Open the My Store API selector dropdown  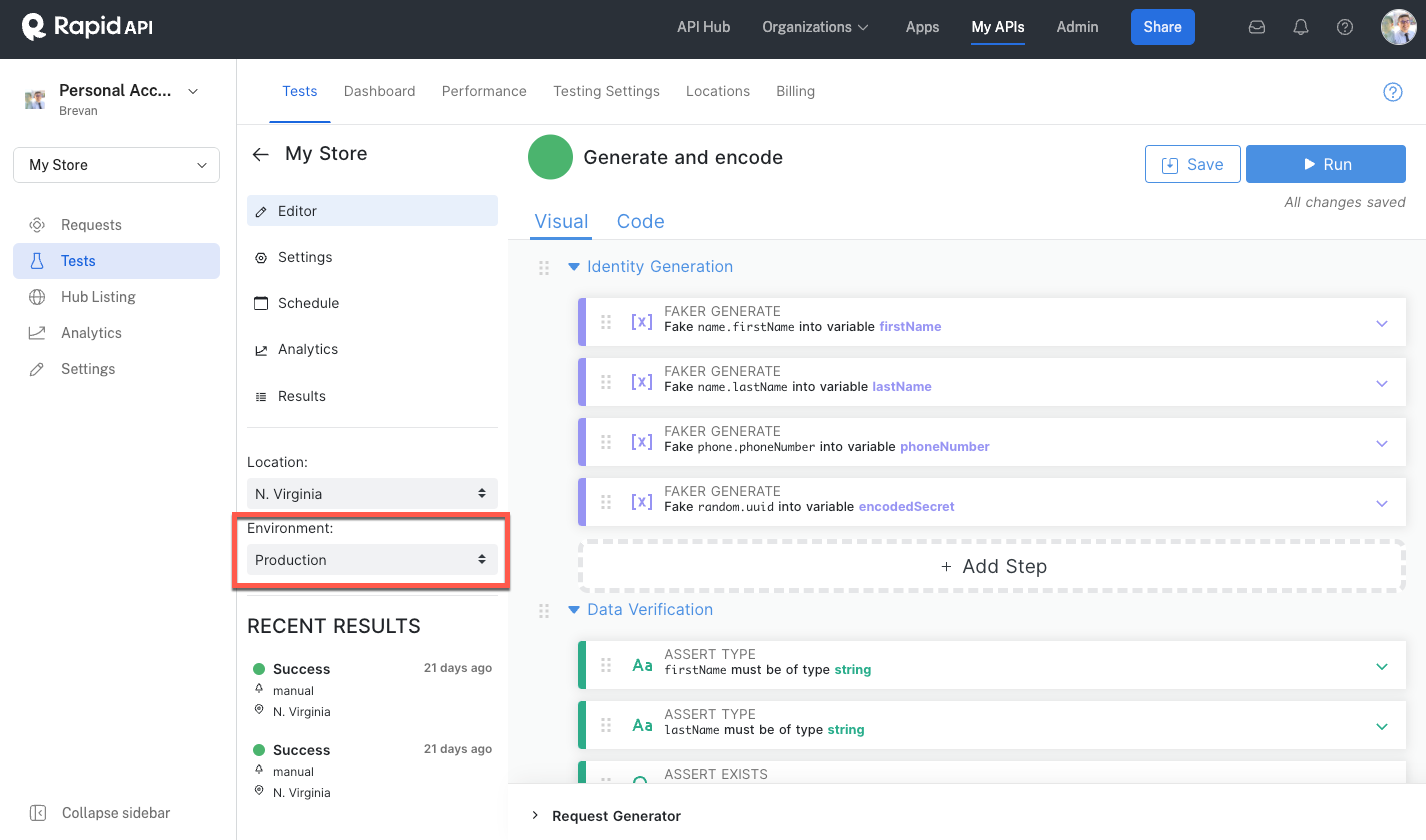click(x=116, y=165)
